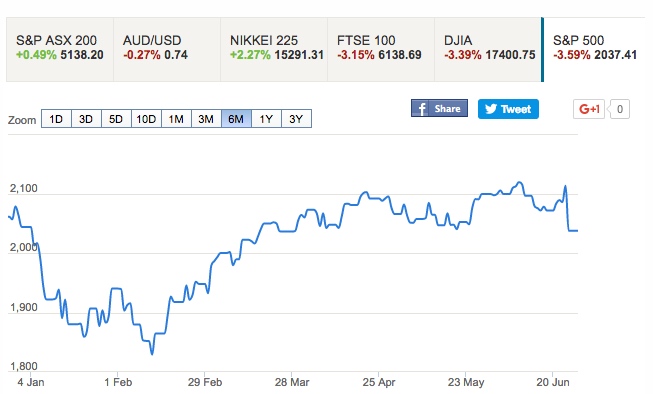The image size is (653, 394).
Task: Show the DJIA tab
Action: point(488,50)
